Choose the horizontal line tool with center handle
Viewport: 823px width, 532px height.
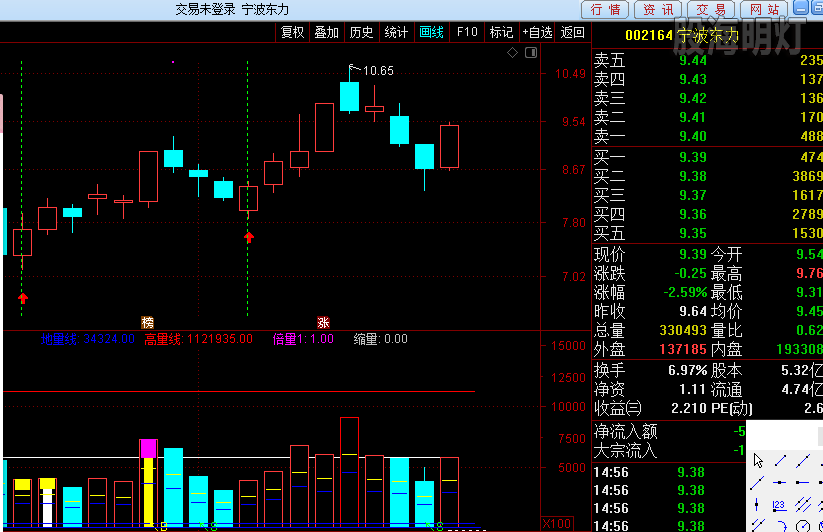tap(779, 483)
